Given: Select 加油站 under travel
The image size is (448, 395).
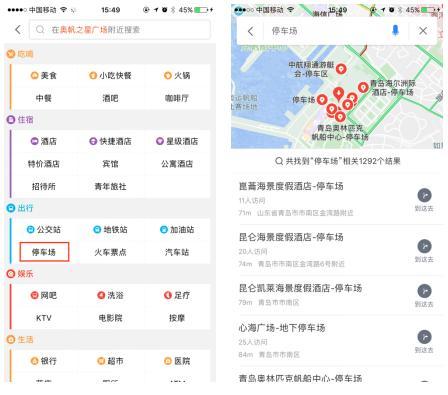Looking at the screenshot, I should [177, 230].
